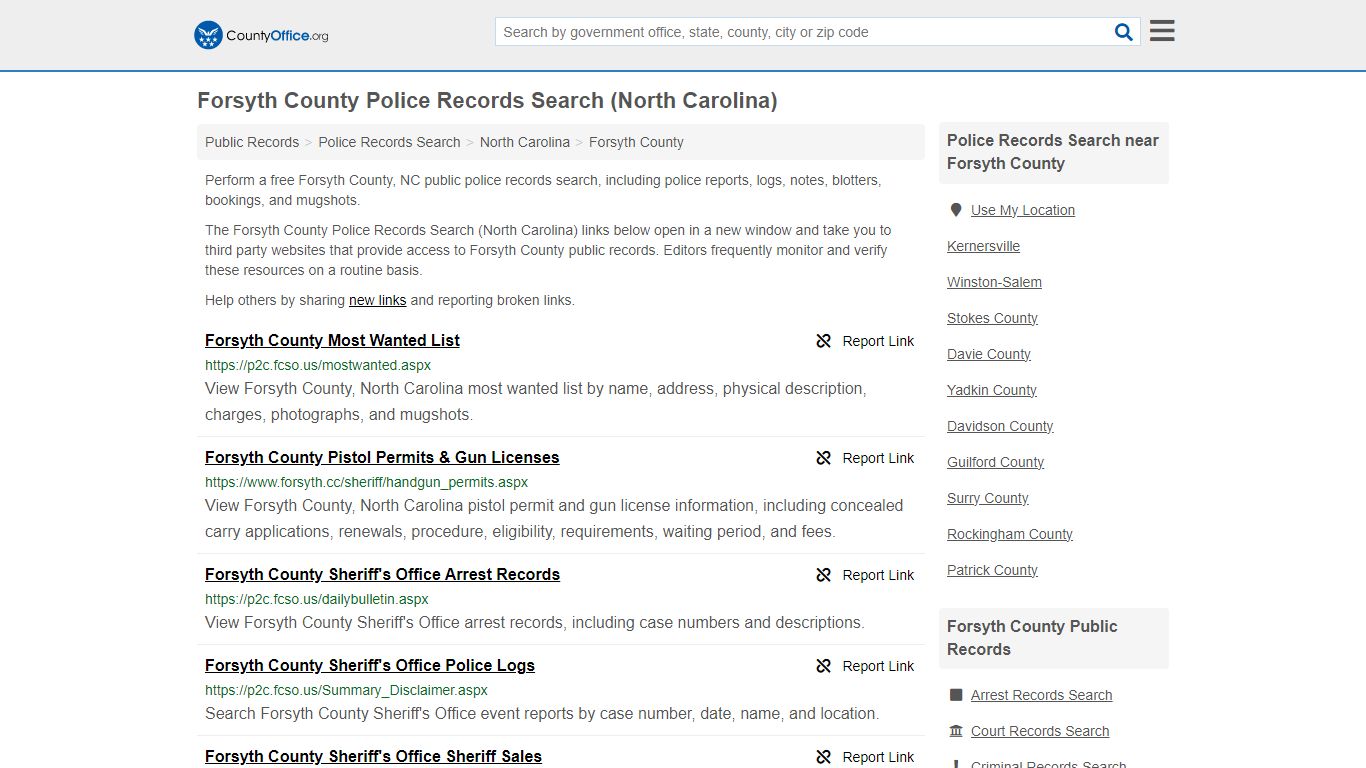Click the Arrest Records Search square icon
The height and width of the screenshot is (768, 1366).
956,695
